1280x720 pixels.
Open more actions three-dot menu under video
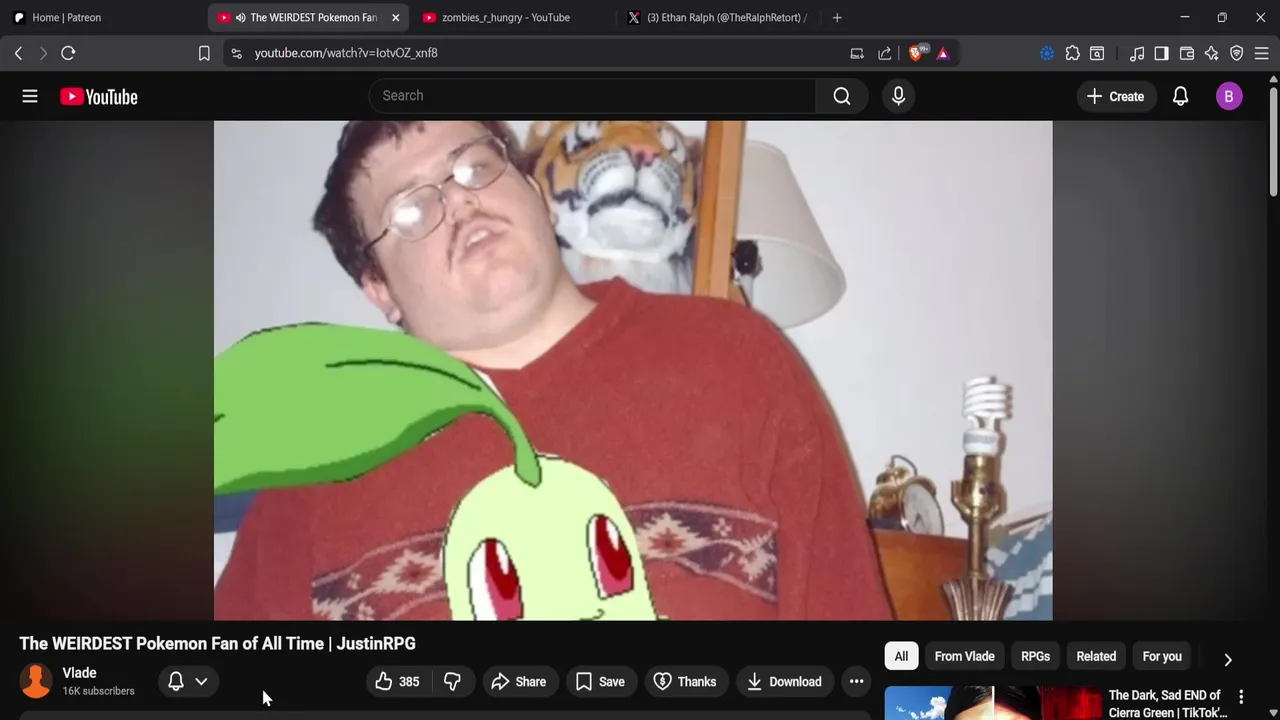(x=856, y=682)
